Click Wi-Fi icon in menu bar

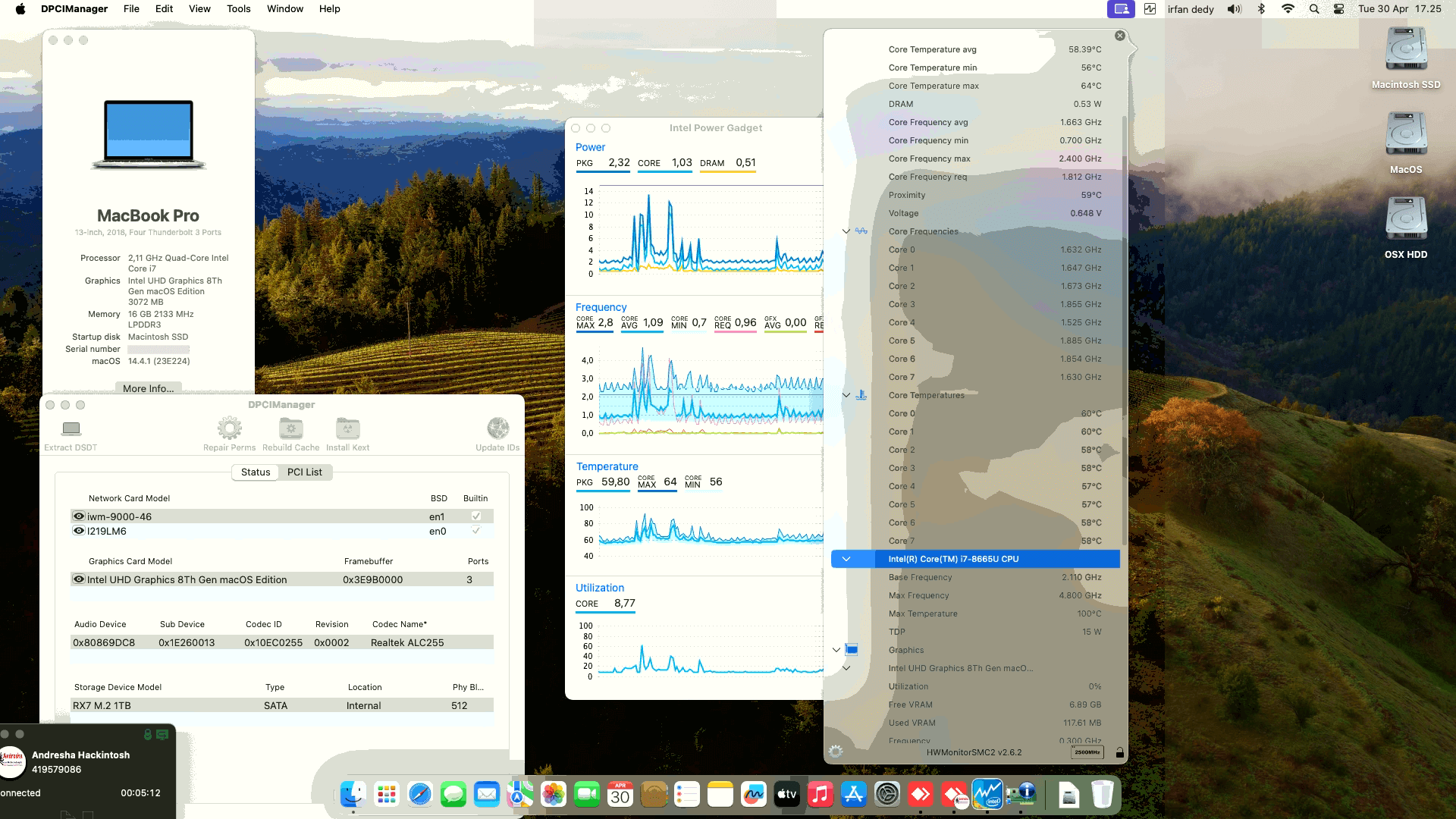1288,9
